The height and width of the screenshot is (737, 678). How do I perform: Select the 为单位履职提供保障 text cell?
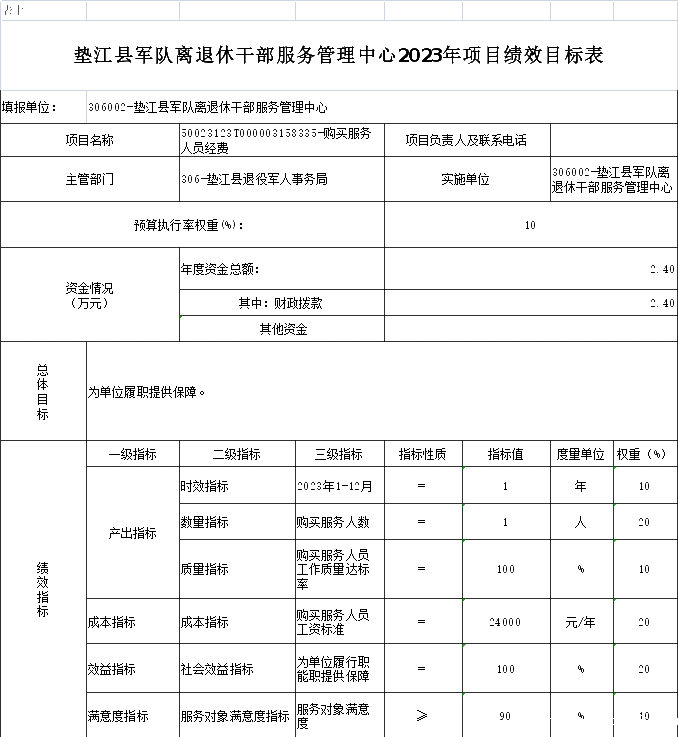381,392
